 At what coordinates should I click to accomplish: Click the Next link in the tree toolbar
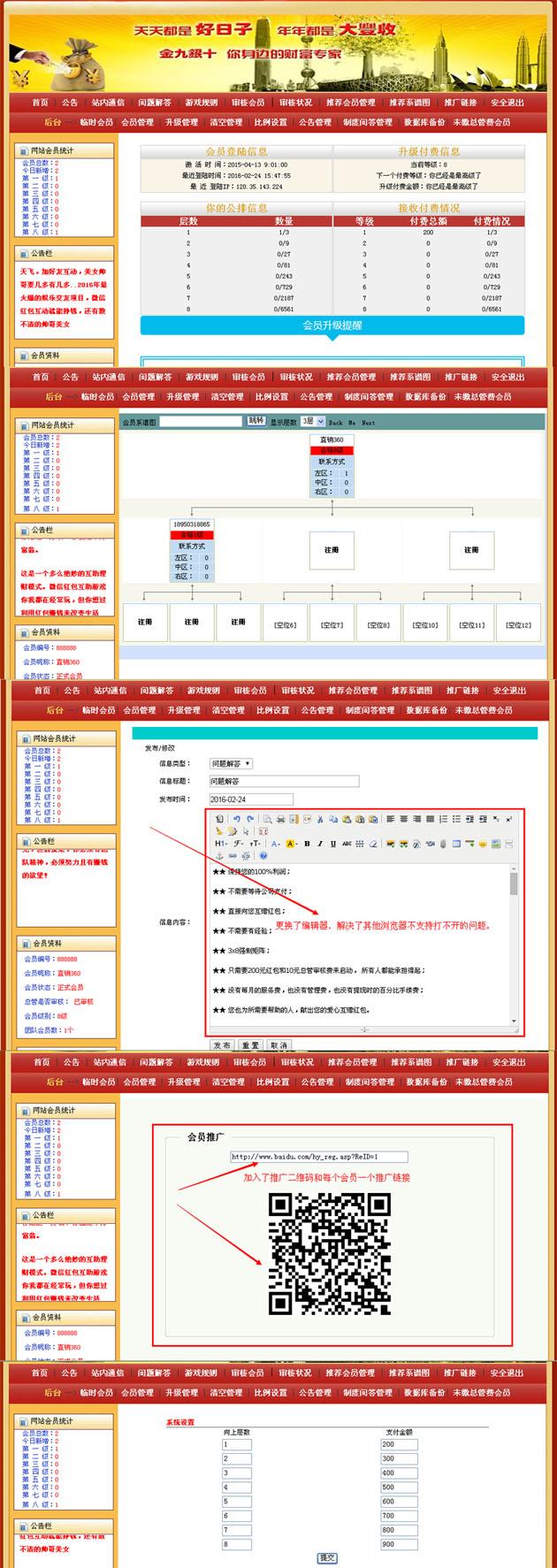pos(368,423)
